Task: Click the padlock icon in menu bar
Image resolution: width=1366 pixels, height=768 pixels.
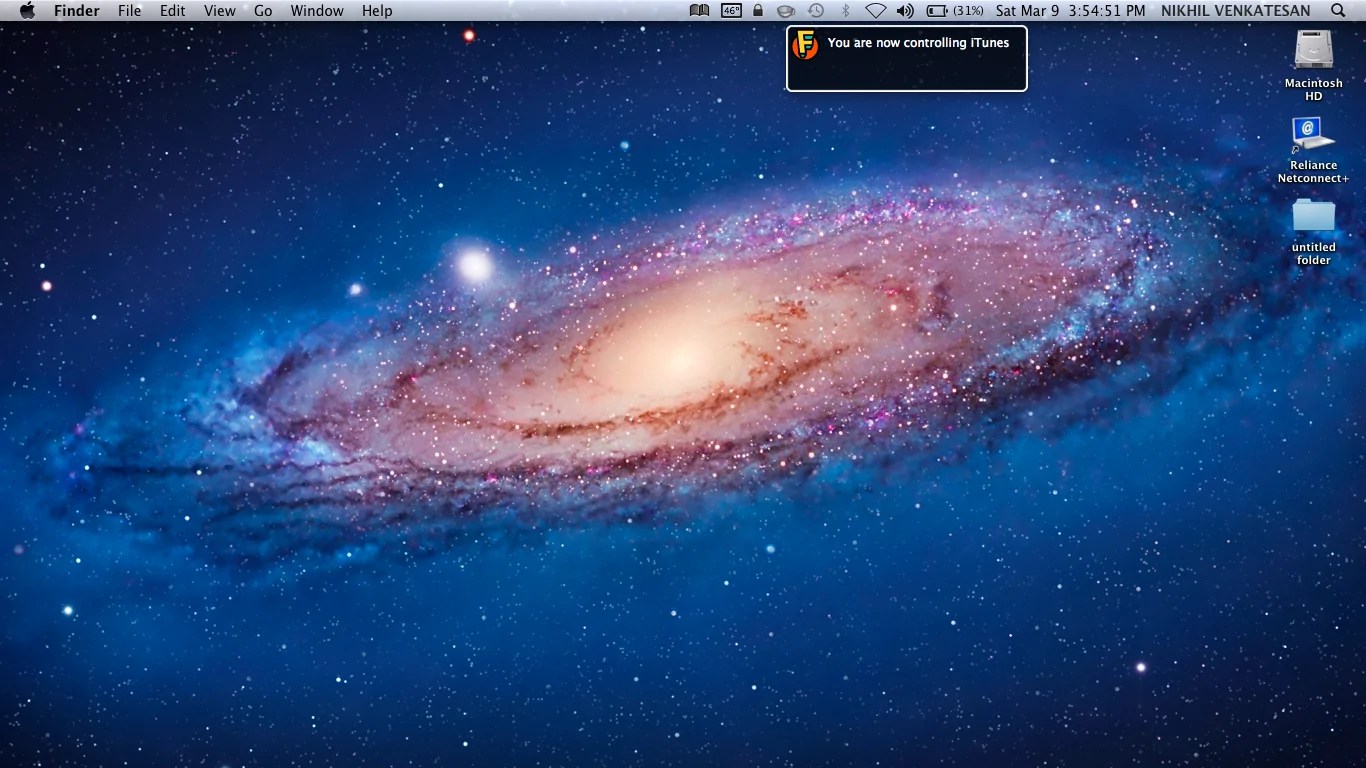Action: tap(758, 11)
